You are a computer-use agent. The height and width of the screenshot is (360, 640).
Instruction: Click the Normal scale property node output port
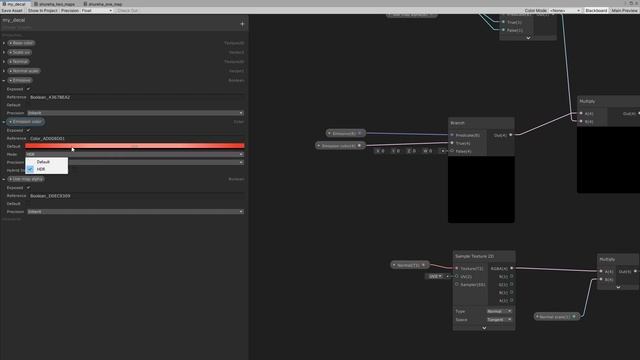coord(574,316)
